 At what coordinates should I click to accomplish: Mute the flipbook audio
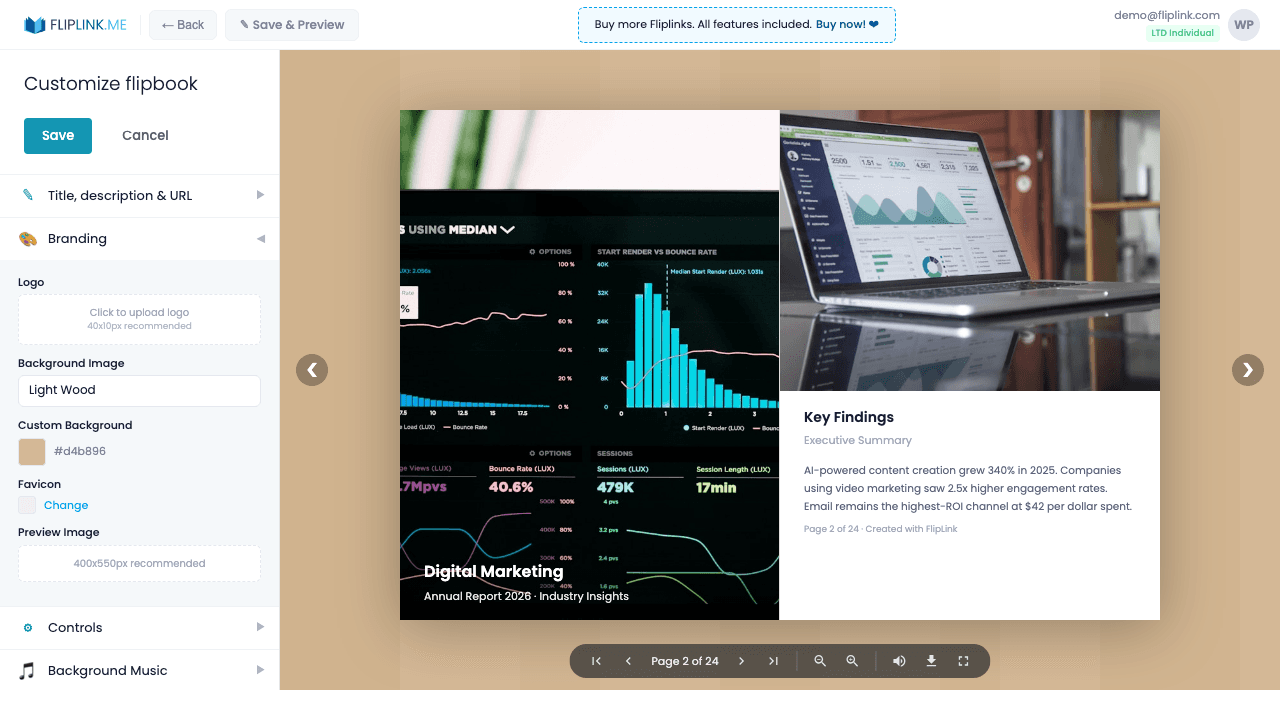point(899,660)
